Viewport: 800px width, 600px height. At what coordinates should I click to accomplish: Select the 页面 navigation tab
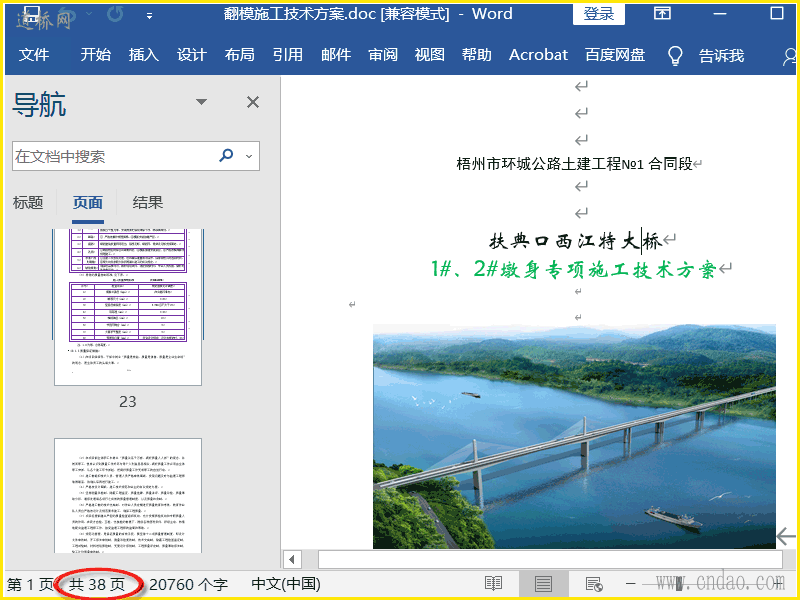click(x=88, y=203)
